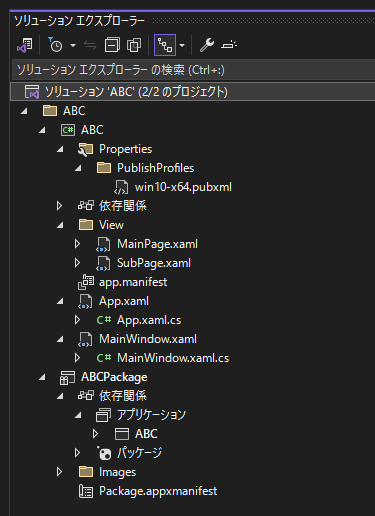
Task: Collapse 依存関係 under ABCPackage
Action: (60, 396)
